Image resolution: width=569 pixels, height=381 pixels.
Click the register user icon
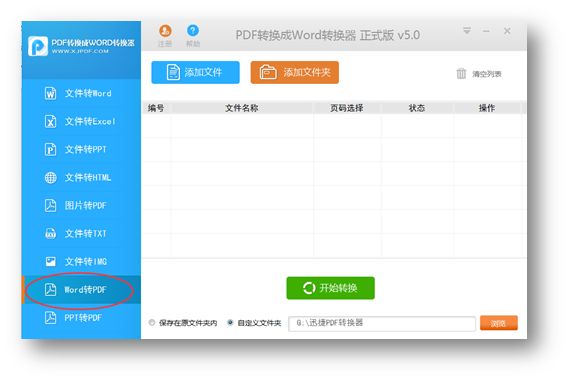[x=165, y=31]
